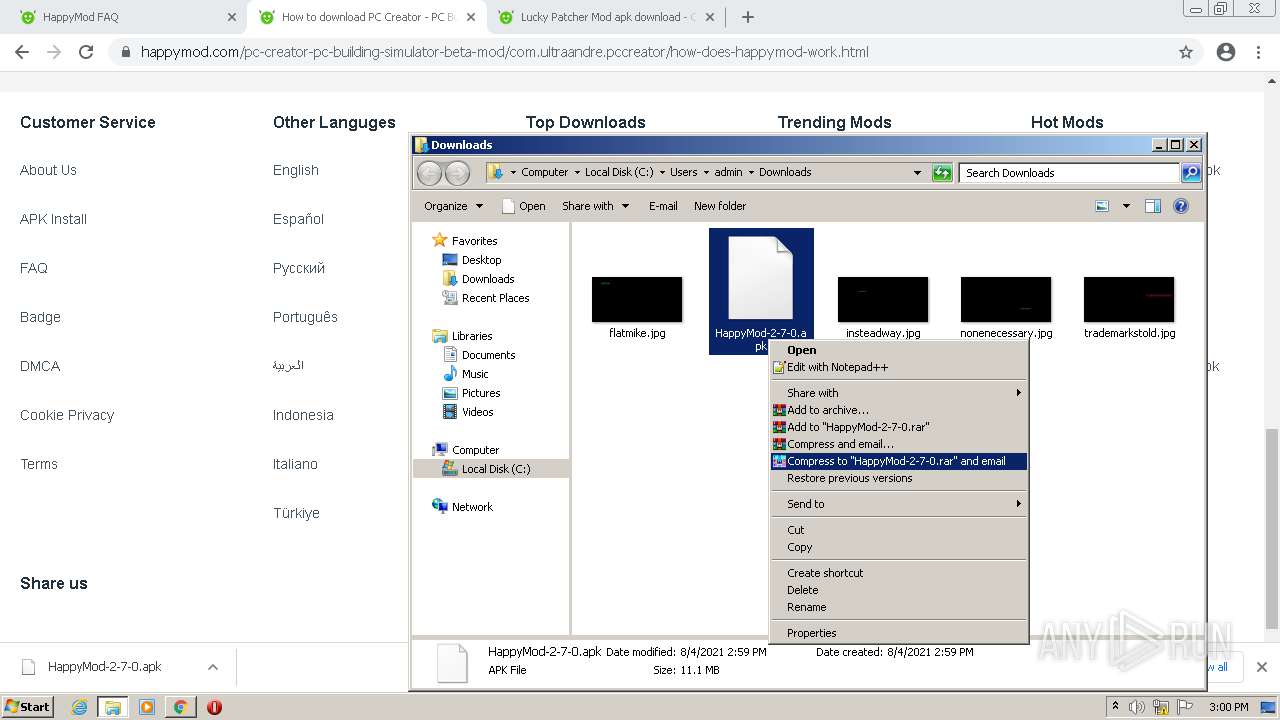This screenshot has height=720, width=1280.
Task: Click Windows Start button
Action: coord(28,707)
